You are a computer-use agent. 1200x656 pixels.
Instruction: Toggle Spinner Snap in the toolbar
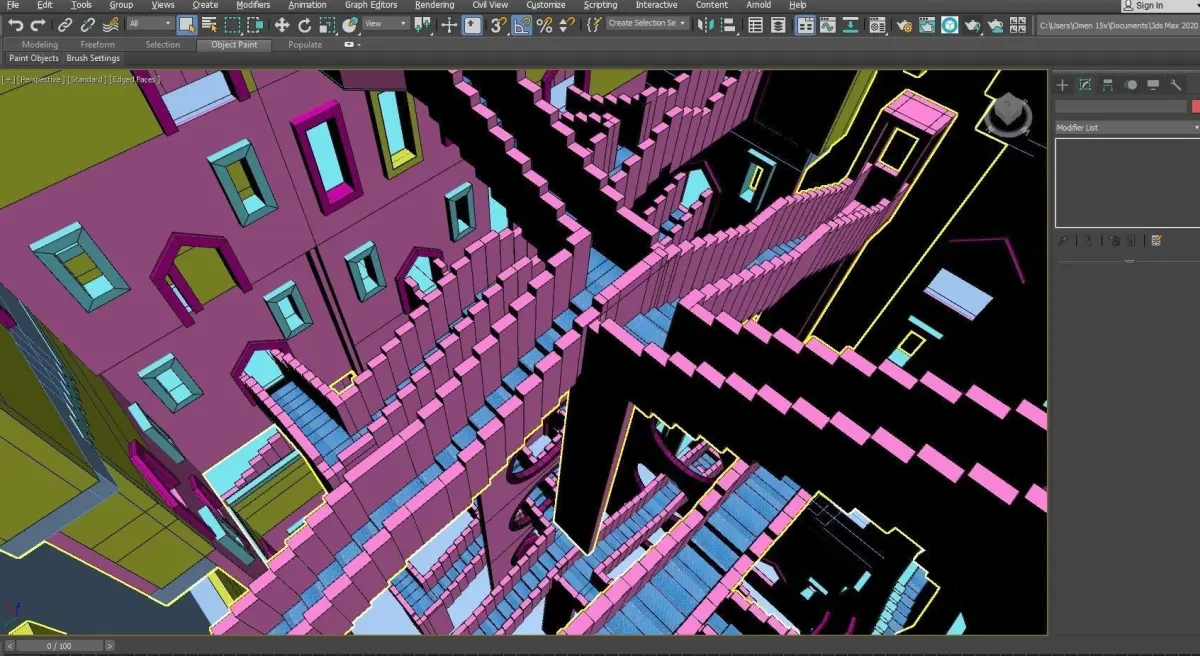pos(566,25)
